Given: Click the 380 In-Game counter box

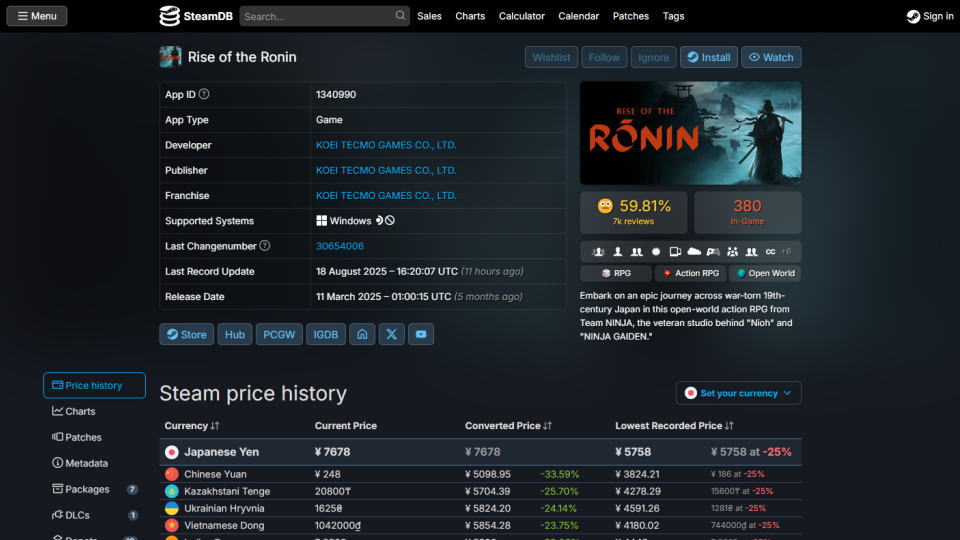Looking at the screenshot, I should 748,212.
